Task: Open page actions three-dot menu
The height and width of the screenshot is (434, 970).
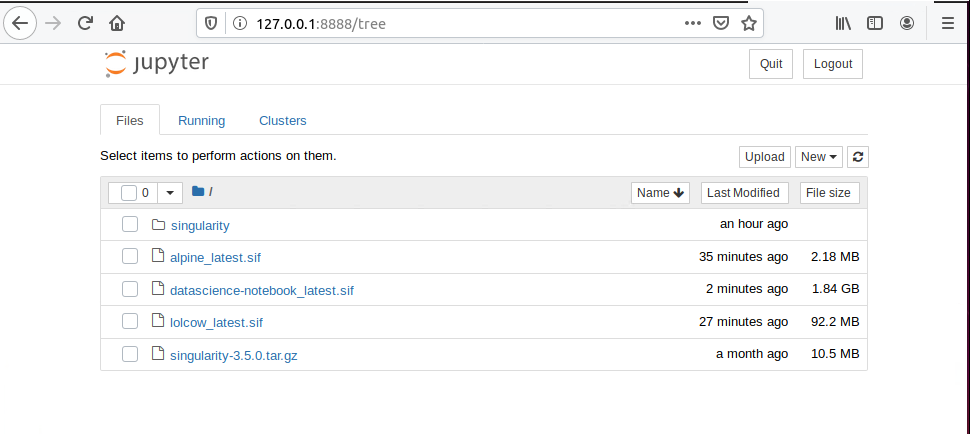Action: [693, 23]
